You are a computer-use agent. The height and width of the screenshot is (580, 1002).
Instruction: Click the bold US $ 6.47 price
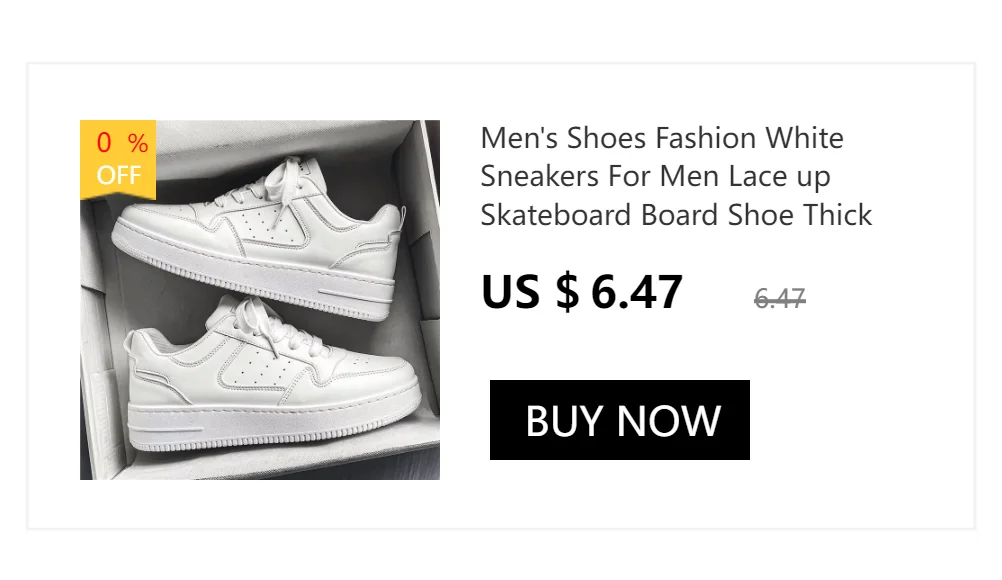[x=582, y=292]
